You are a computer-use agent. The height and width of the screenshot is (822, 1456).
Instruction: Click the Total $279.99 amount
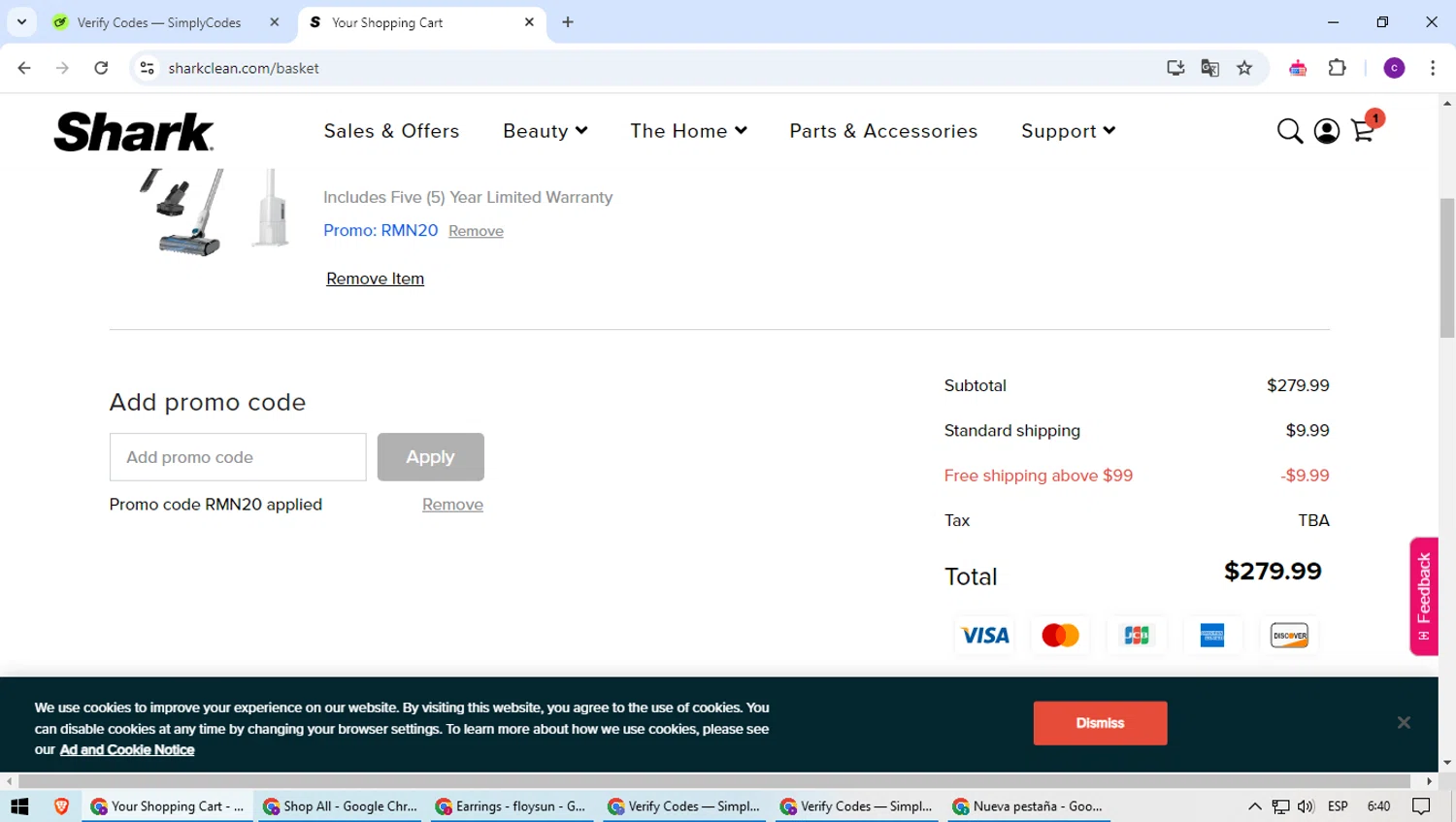click(1273, 572)
